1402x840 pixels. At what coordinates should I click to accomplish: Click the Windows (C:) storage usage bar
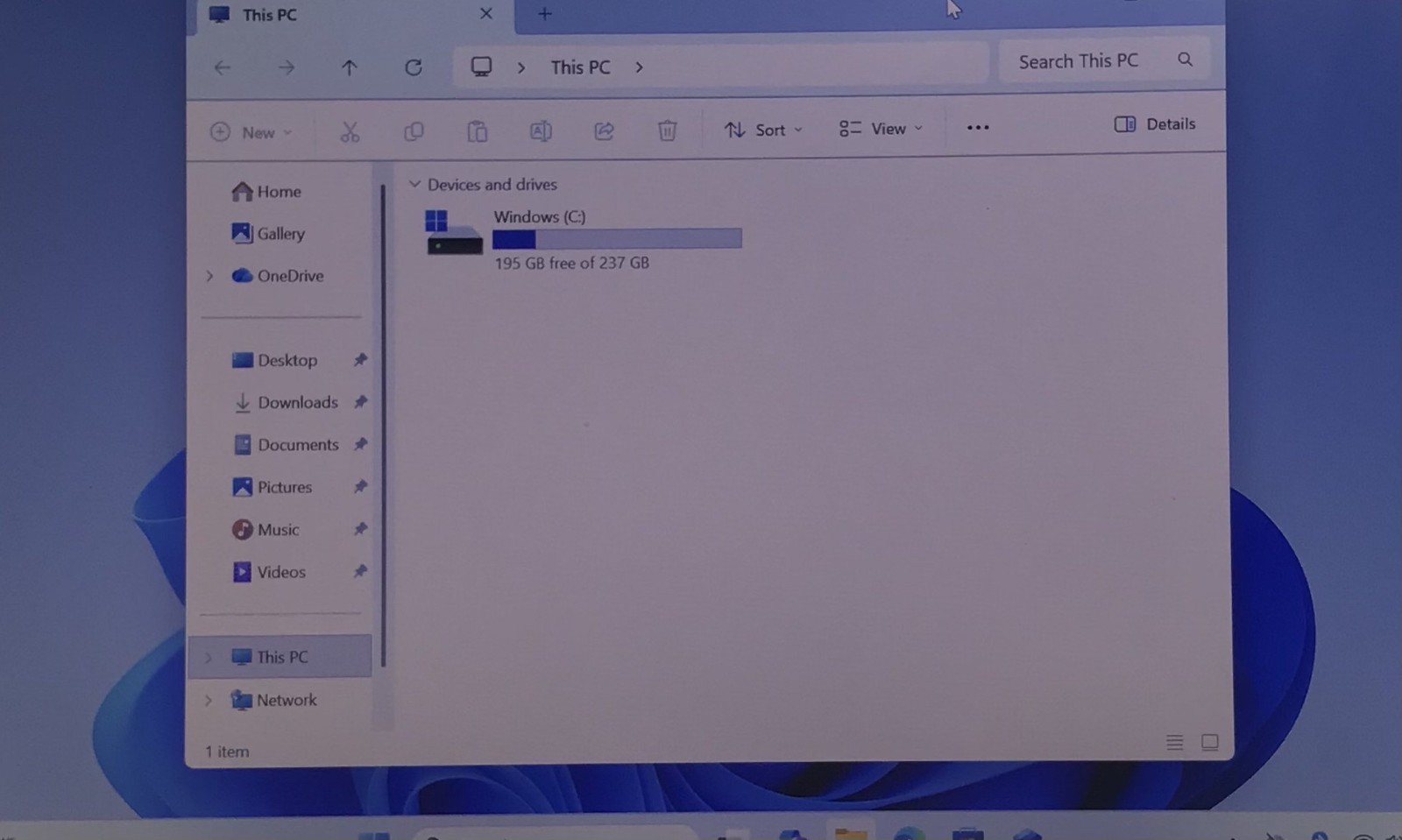617,238
